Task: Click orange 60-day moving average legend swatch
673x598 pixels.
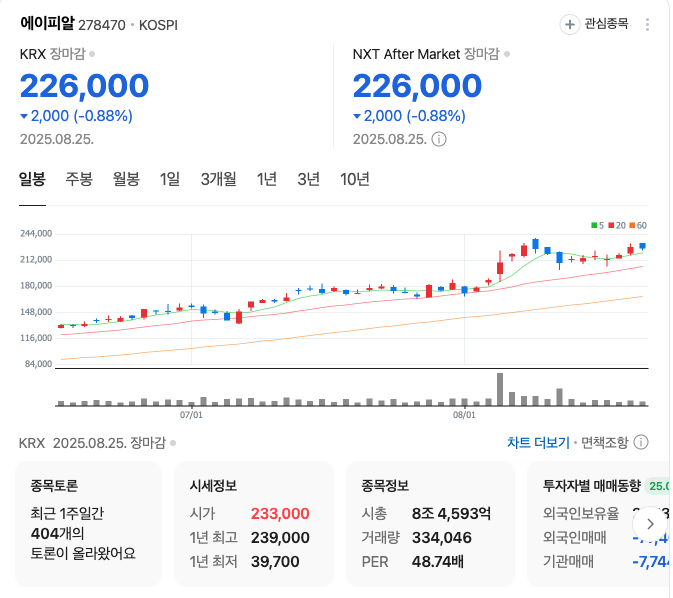Action: click(x=632, y=225)
